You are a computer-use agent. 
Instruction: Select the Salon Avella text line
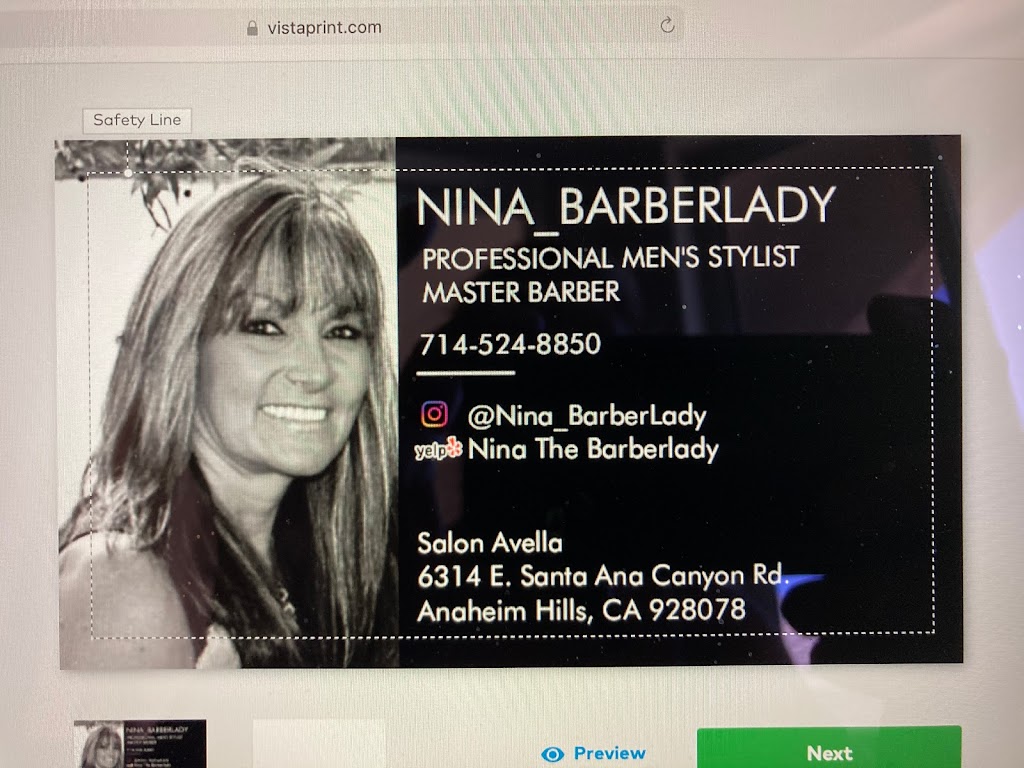point(490,543)
